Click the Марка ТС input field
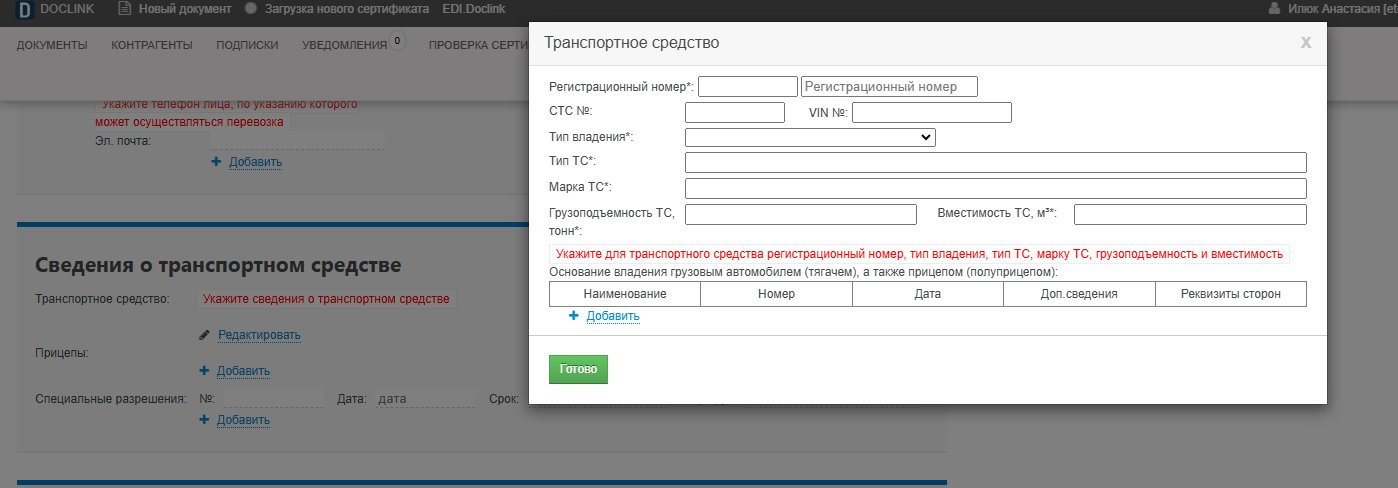The height and width of the screenshot is (488, 1398). tap(996, 188)
